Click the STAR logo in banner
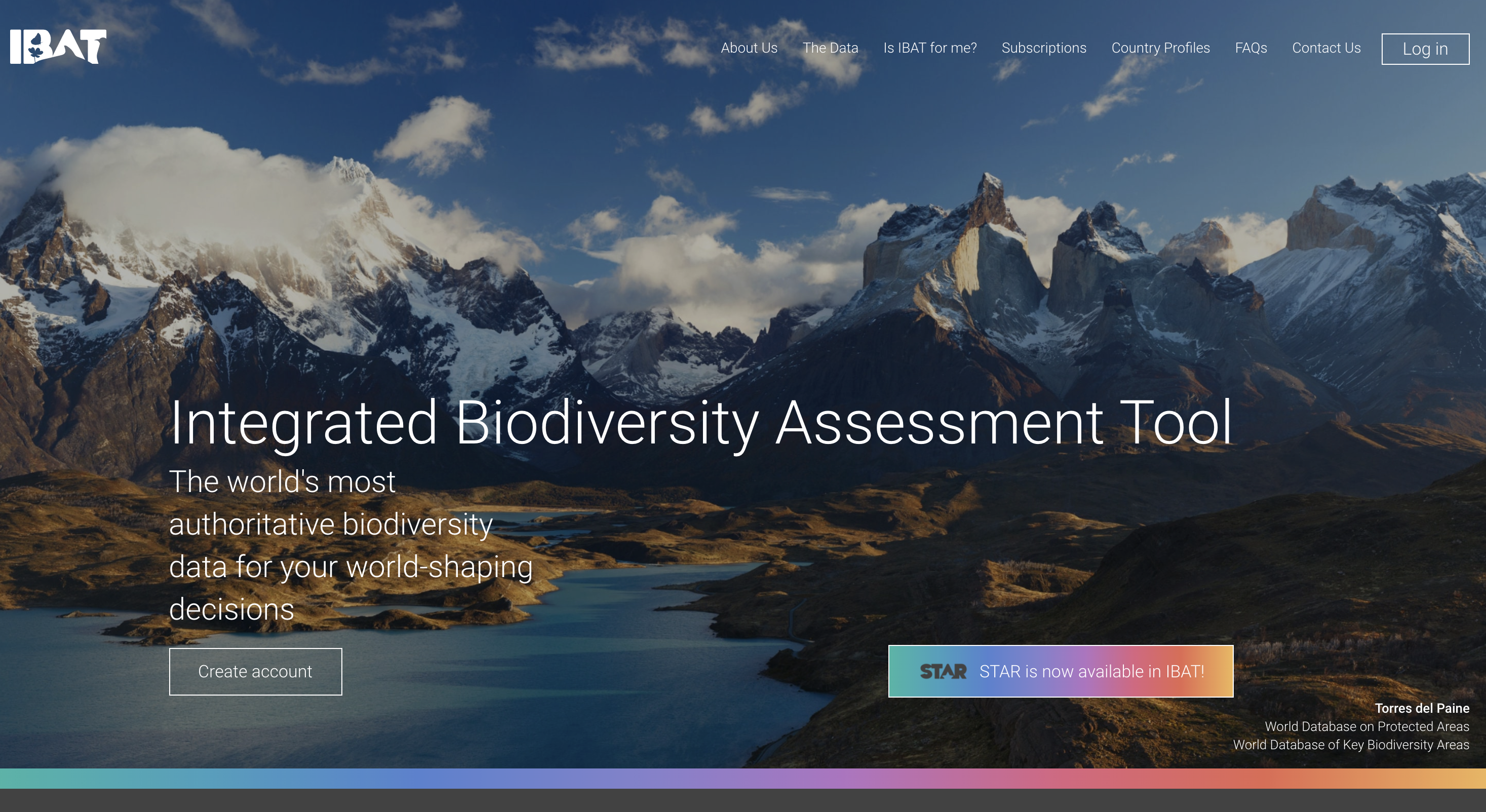1486x812 pixels. coord(943,671)
